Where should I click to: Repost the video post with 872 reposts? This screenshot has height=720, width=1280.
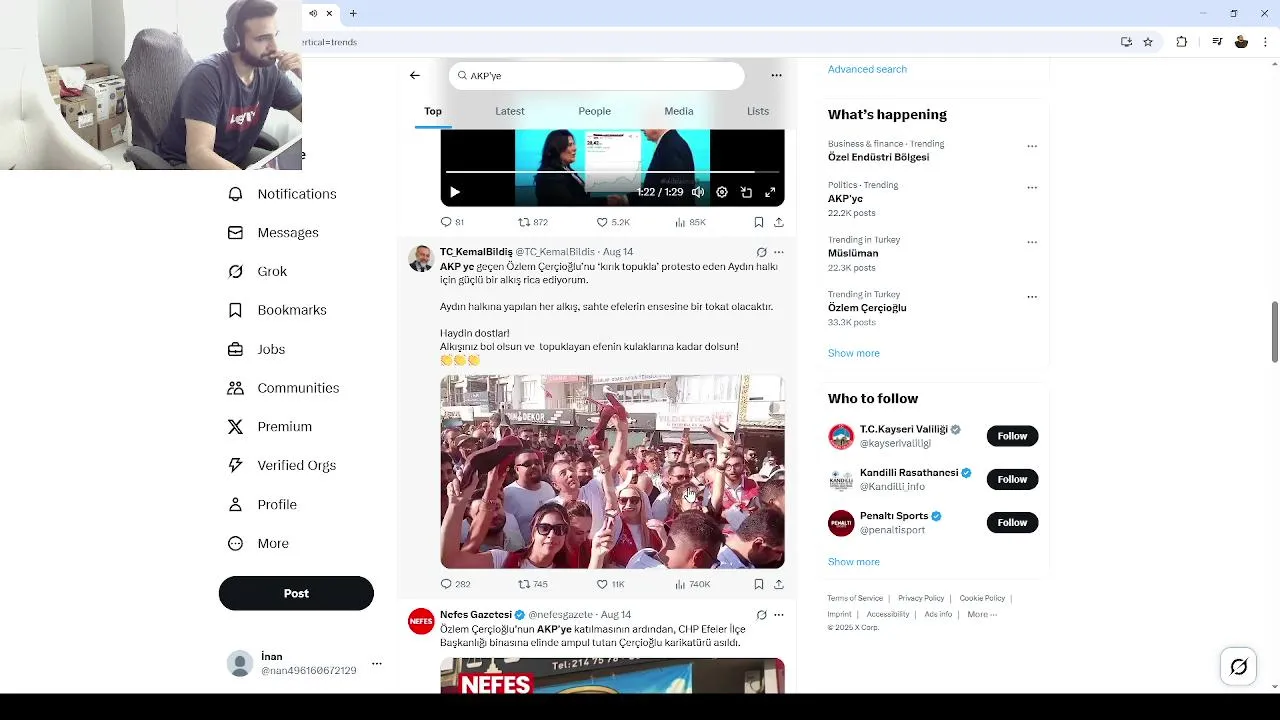pos(532,222)
